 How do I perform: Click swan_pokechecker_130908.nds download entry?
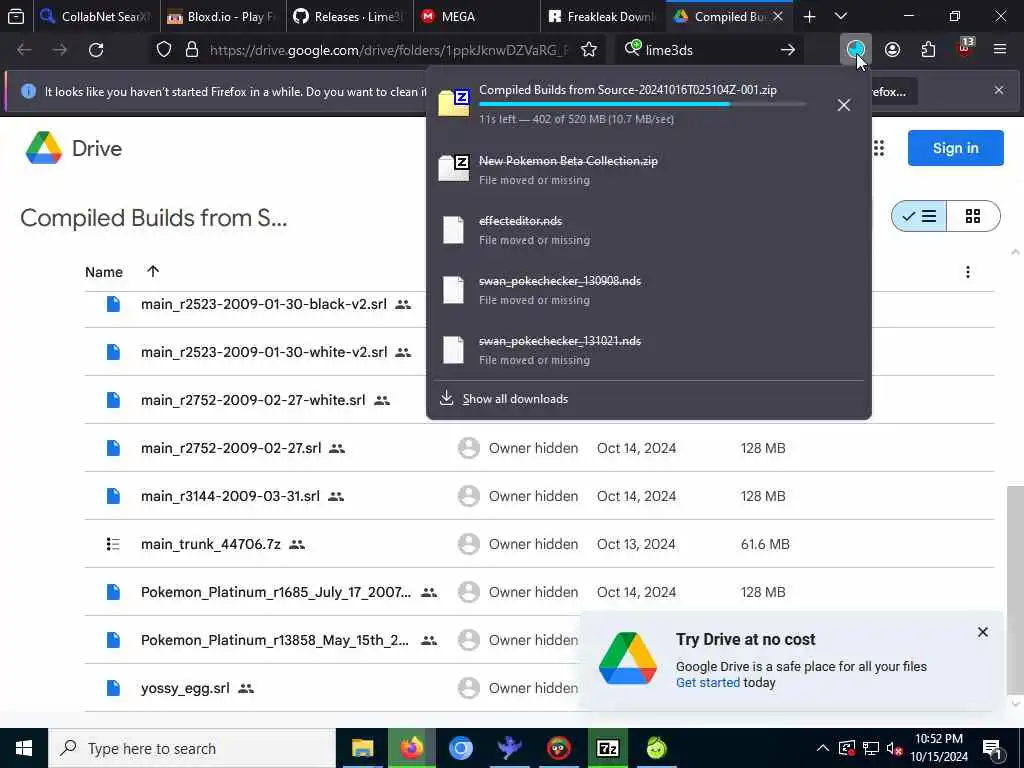(x=648, y=290)
